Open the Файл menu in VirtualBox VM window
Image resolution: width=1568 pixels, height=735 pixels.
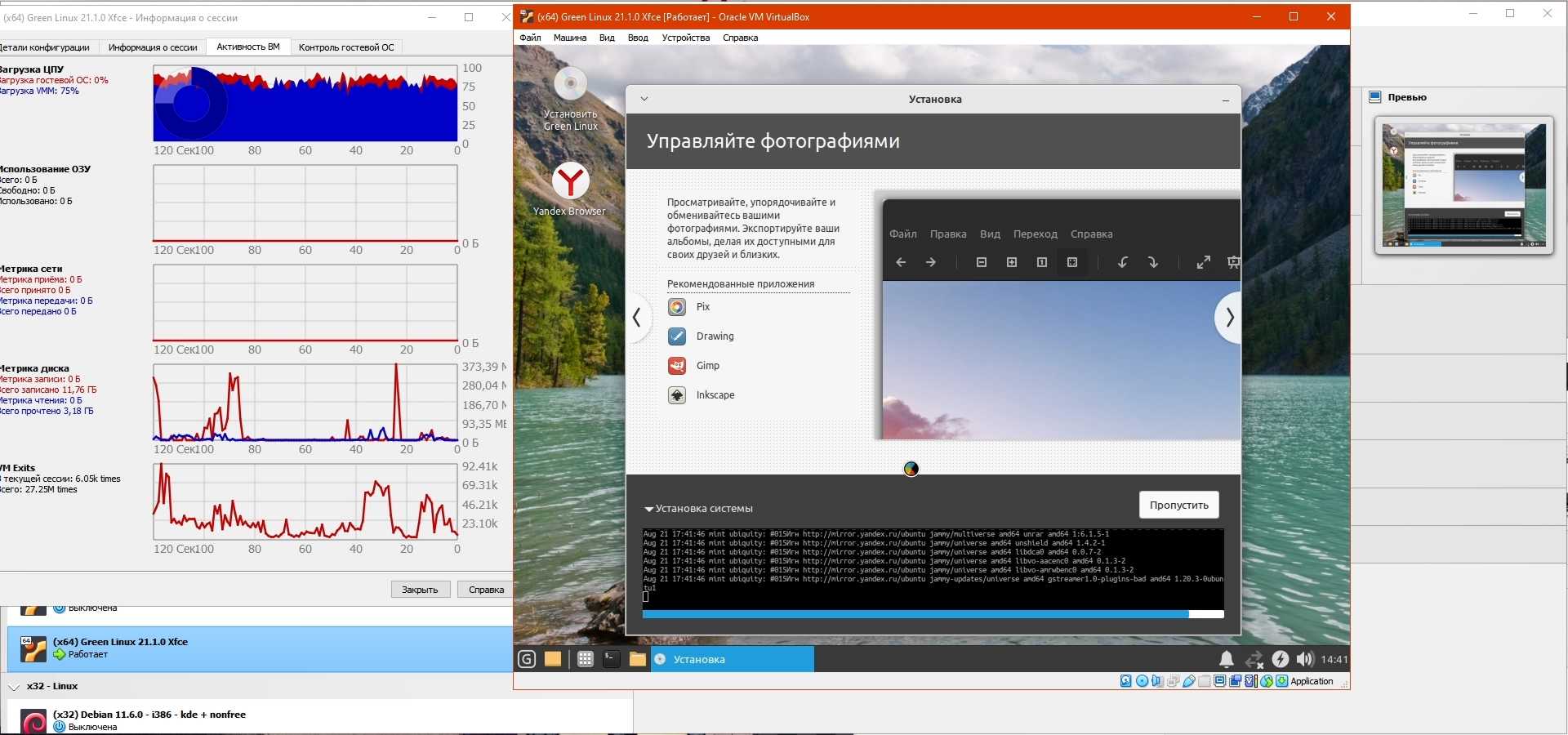pos(530,38)
